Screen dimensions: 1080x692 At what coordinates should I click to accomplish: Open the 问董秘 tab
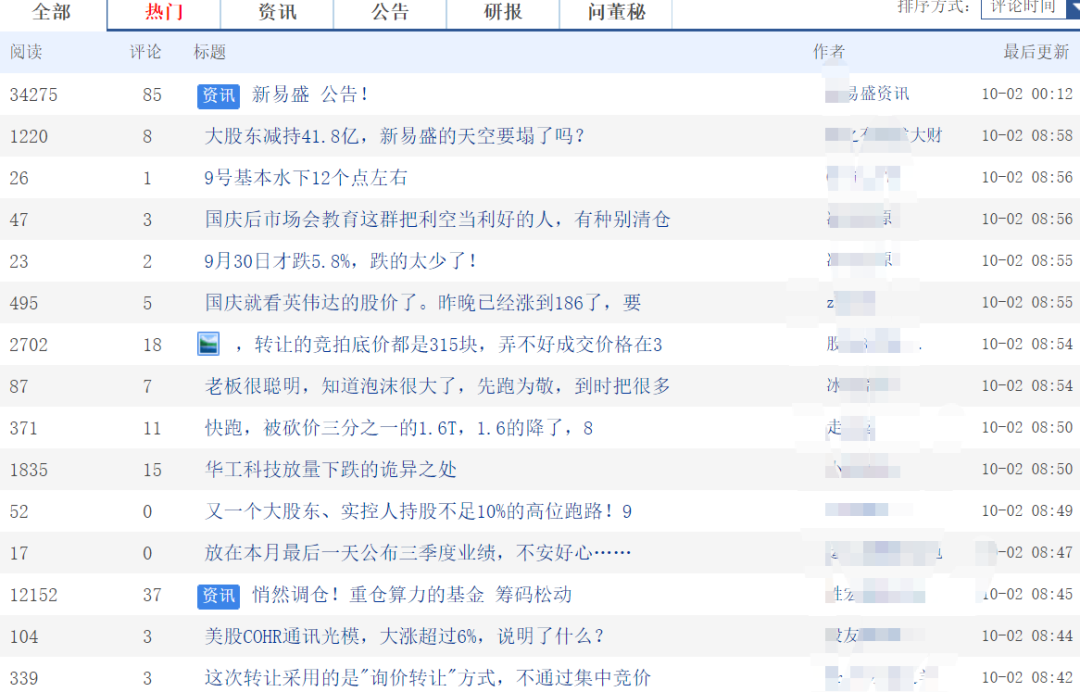pos(616,13)
